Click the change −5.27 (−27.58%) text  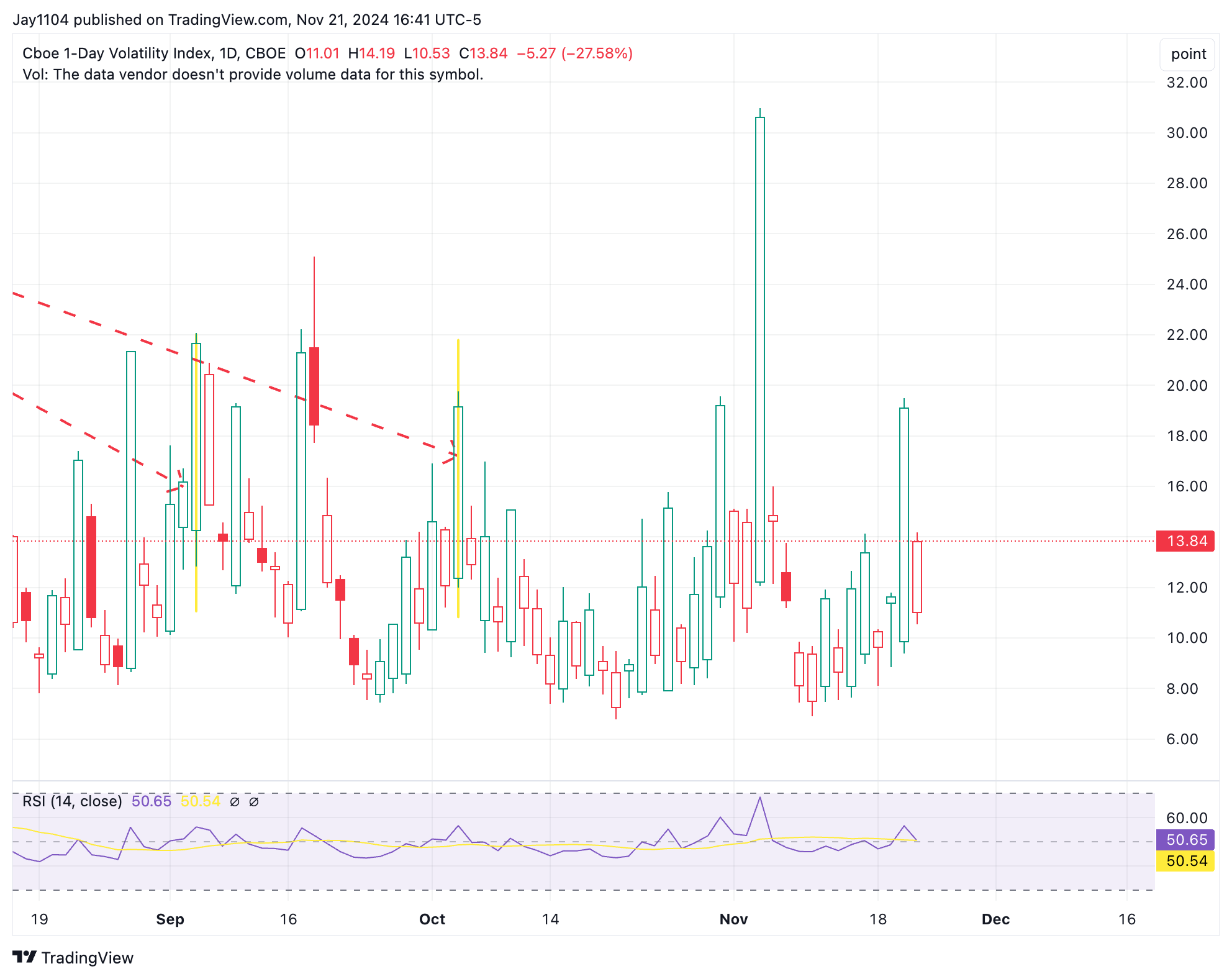(574, 53)
